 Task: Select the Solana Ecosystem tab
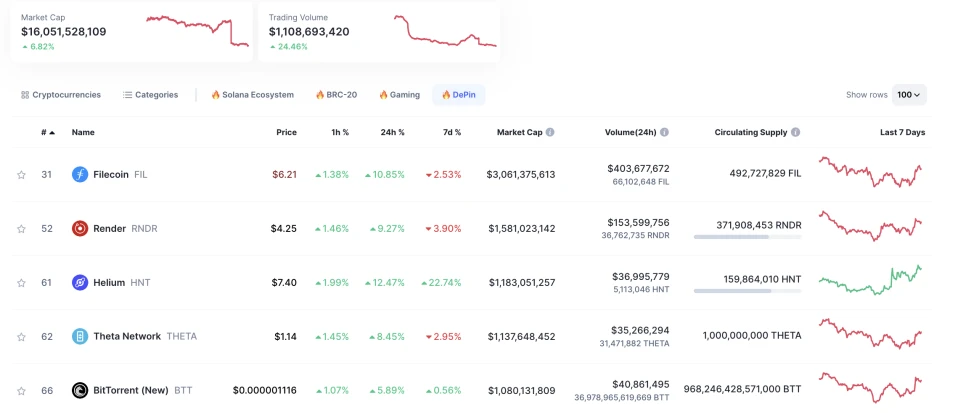pos(252,95)
